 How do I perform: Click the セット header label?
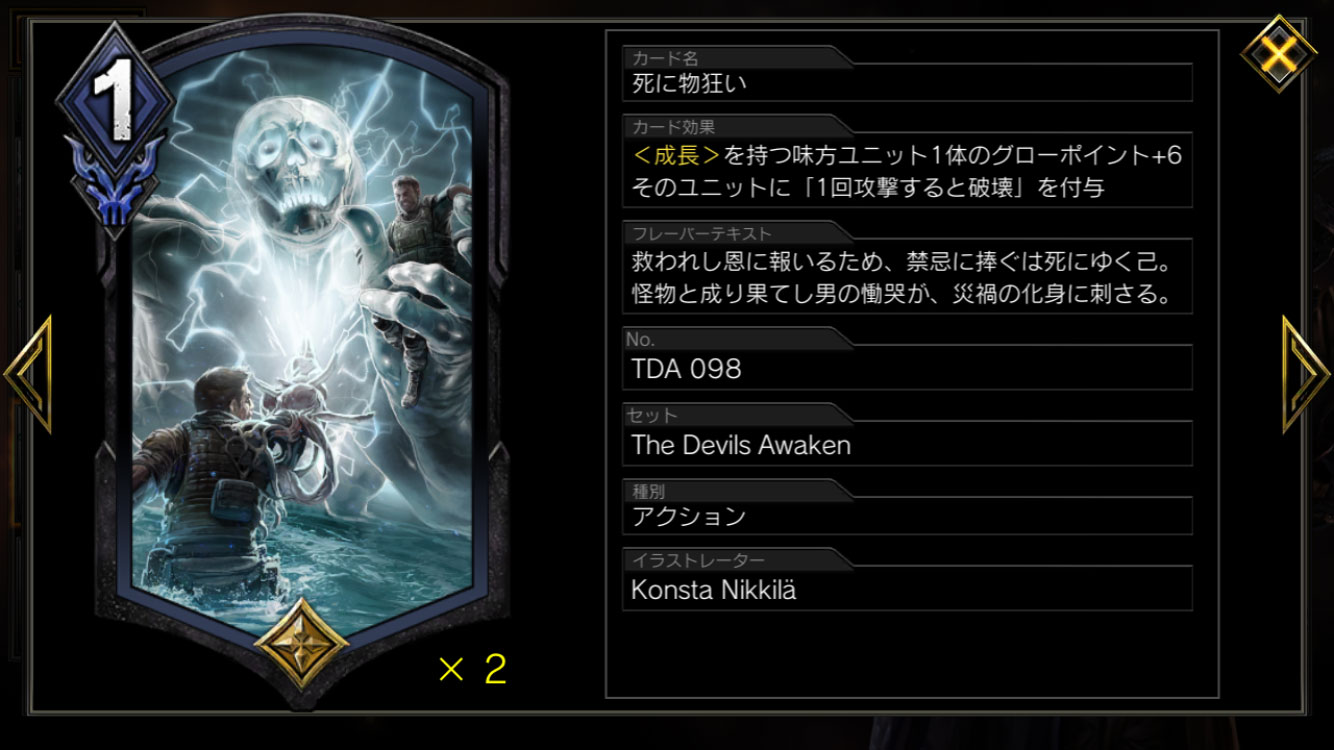[653, 415]
